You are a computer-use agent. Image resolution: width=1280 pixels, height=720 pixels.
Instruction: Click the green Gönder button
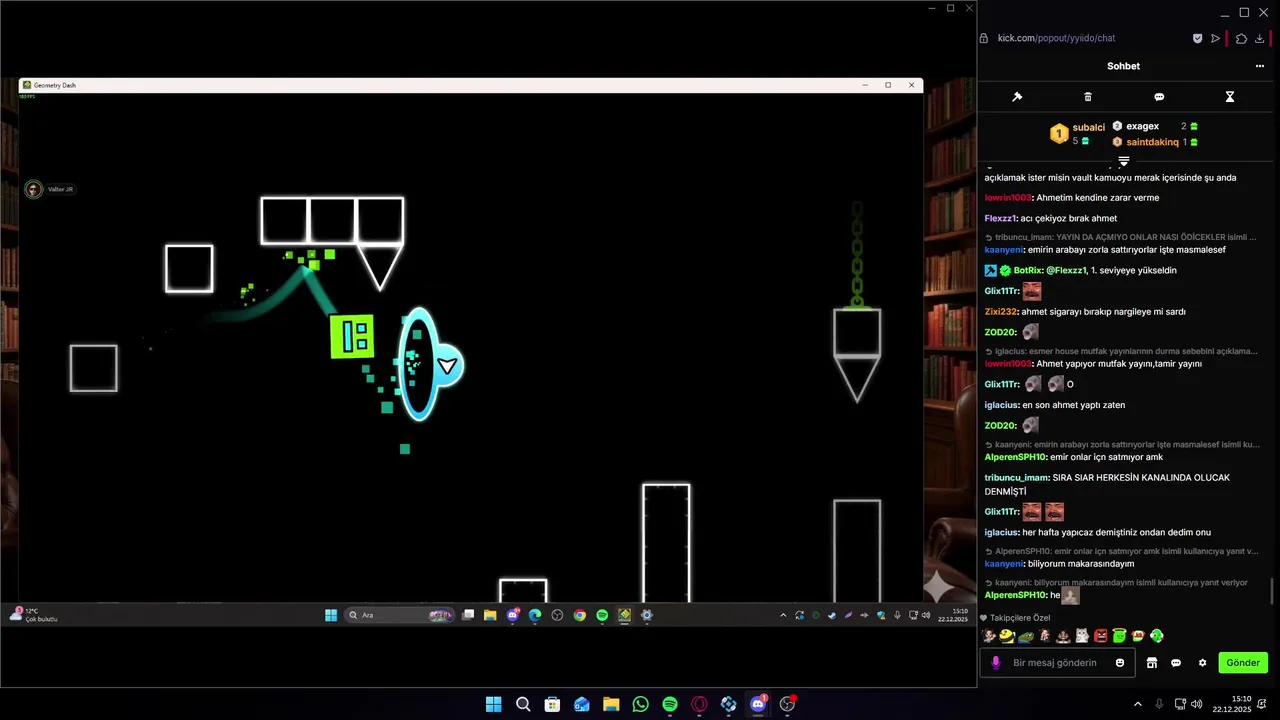1243,662
